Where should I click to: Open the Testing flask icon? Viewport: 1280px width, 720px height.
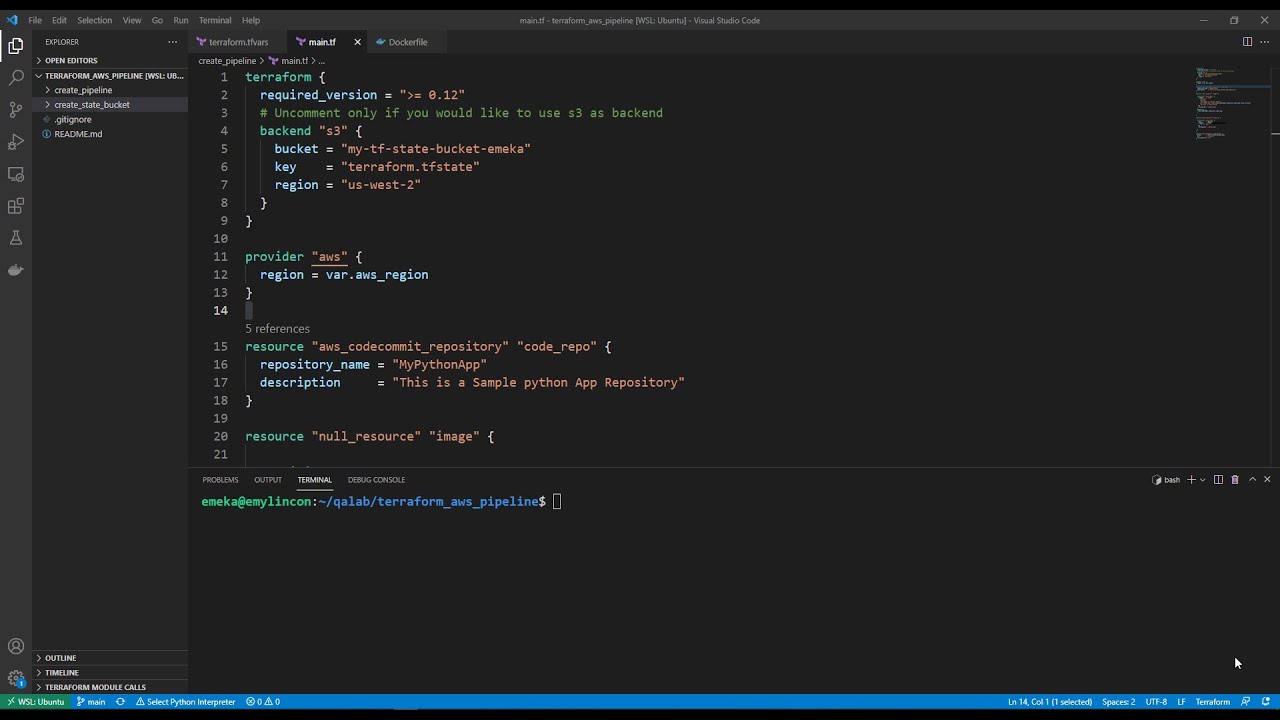[16, 238]
